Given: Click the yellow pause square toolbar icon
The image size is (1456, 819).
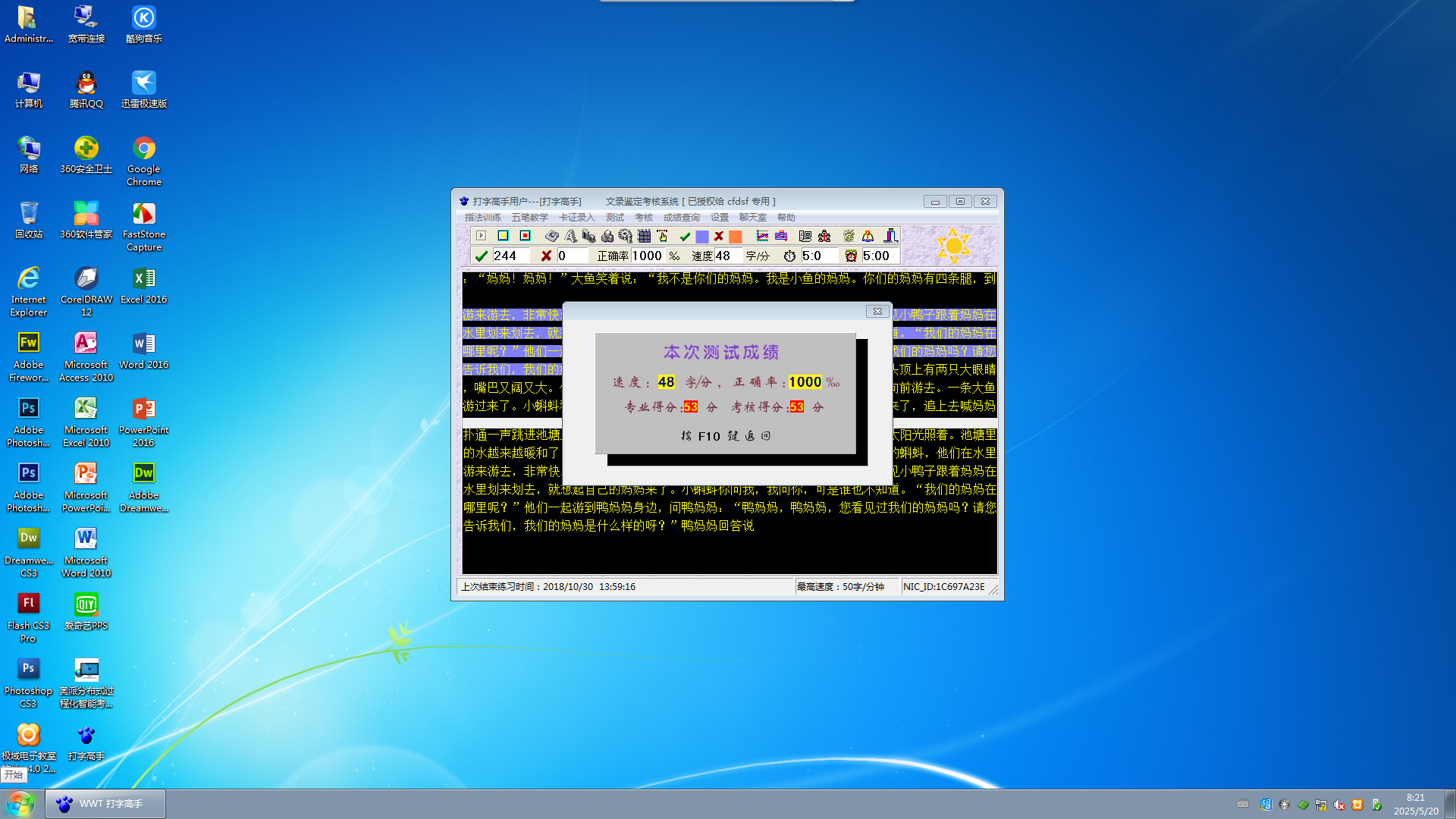Looking at the screenshot, I should click(x=503, y=236).
